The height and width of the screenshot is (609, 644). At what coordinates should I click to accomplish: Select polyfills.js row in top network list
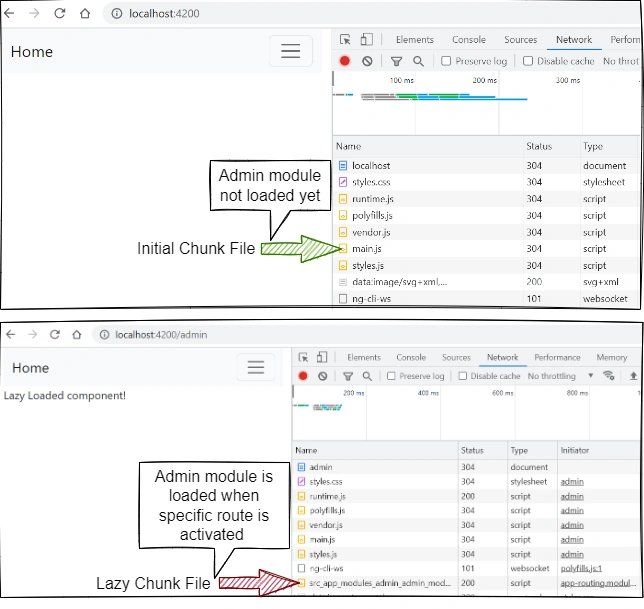pos(486,216)
